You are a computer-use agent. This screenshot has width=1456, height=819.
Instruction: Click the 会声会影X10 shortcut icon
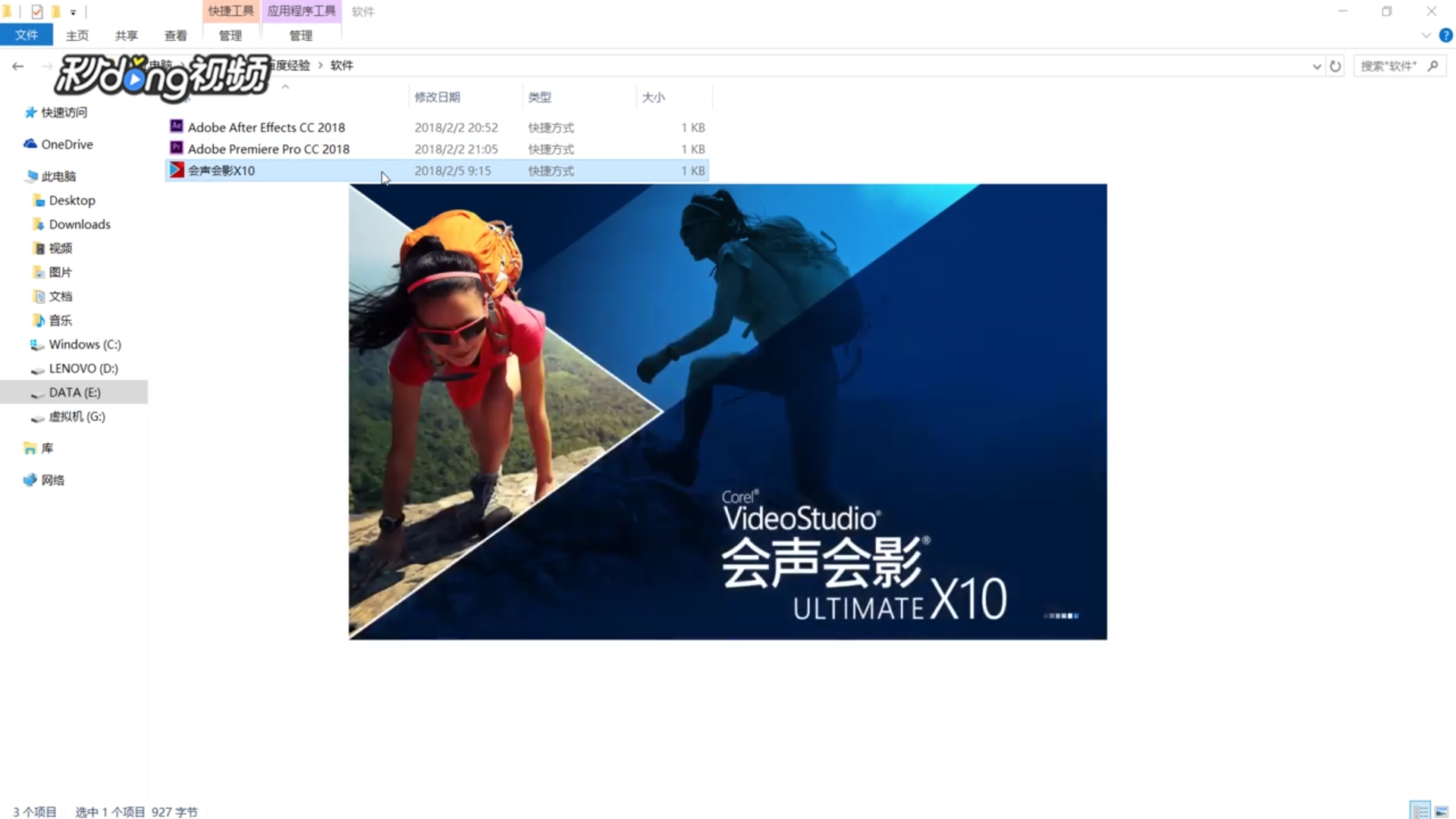[176, 170]
